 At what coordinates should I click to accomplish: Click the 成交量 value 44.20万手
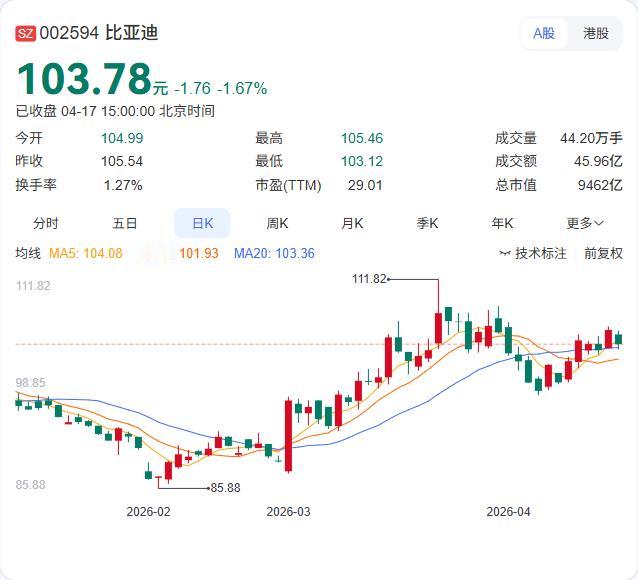pos(591,138)
